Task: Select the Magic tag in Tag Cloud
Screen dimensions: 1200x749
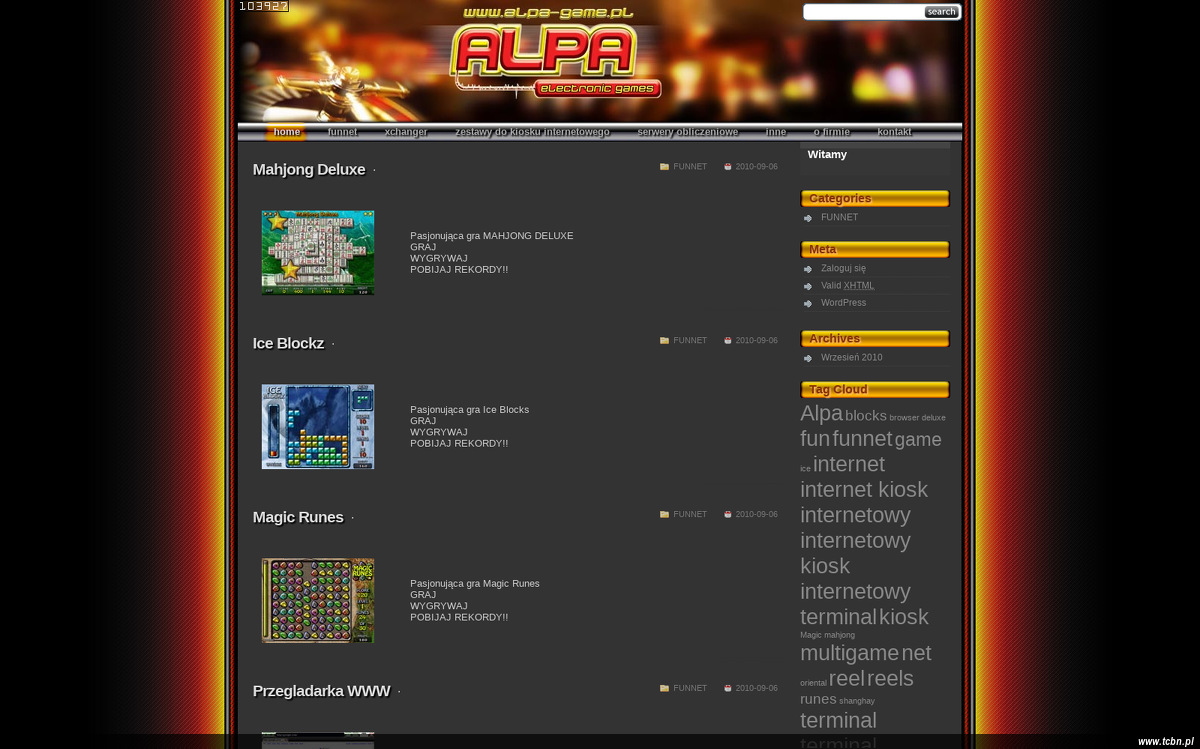Action: pyautogui.click(x=811, y=635)
